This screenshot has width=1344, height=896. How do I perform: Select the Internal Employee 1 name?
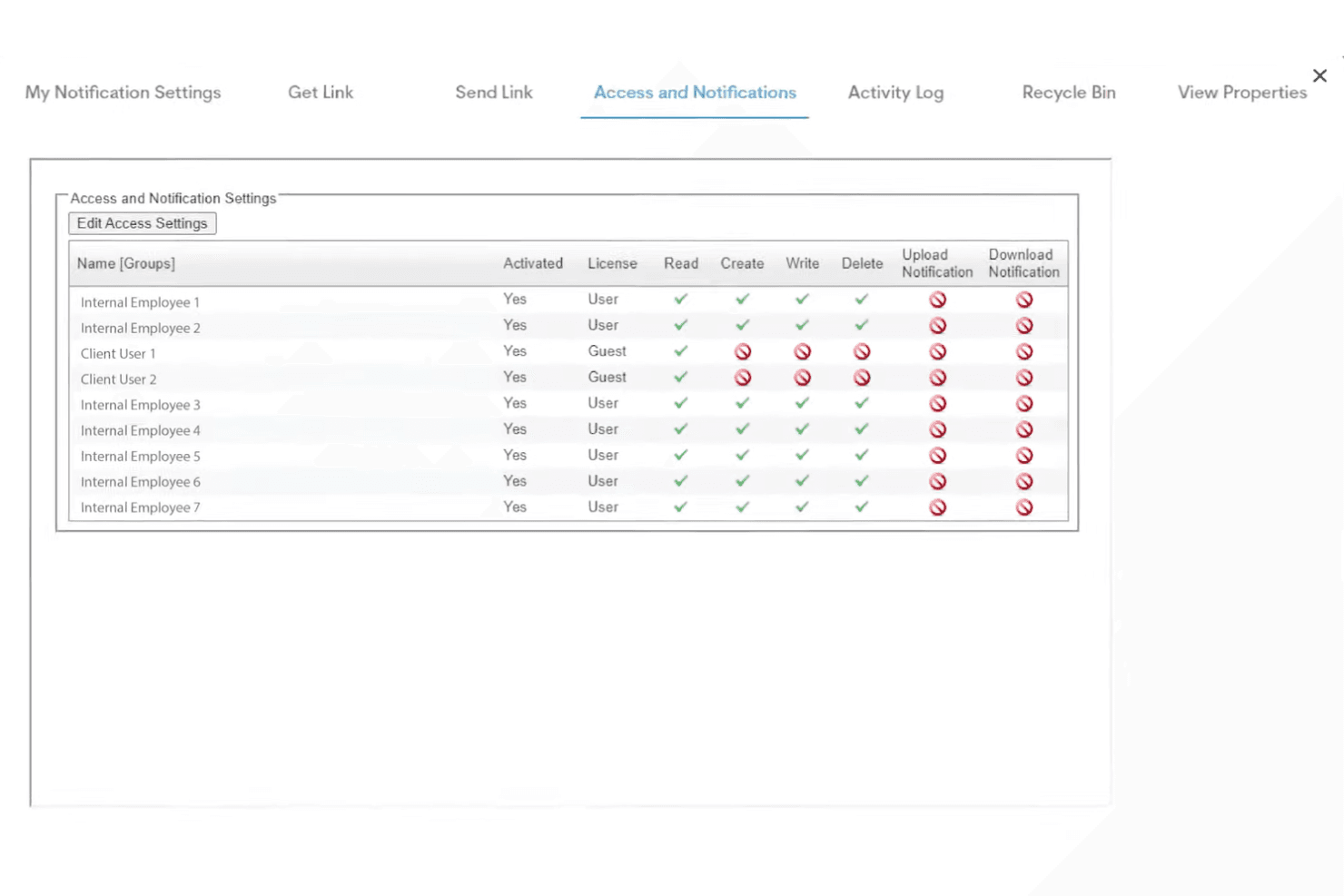(140, 302)
